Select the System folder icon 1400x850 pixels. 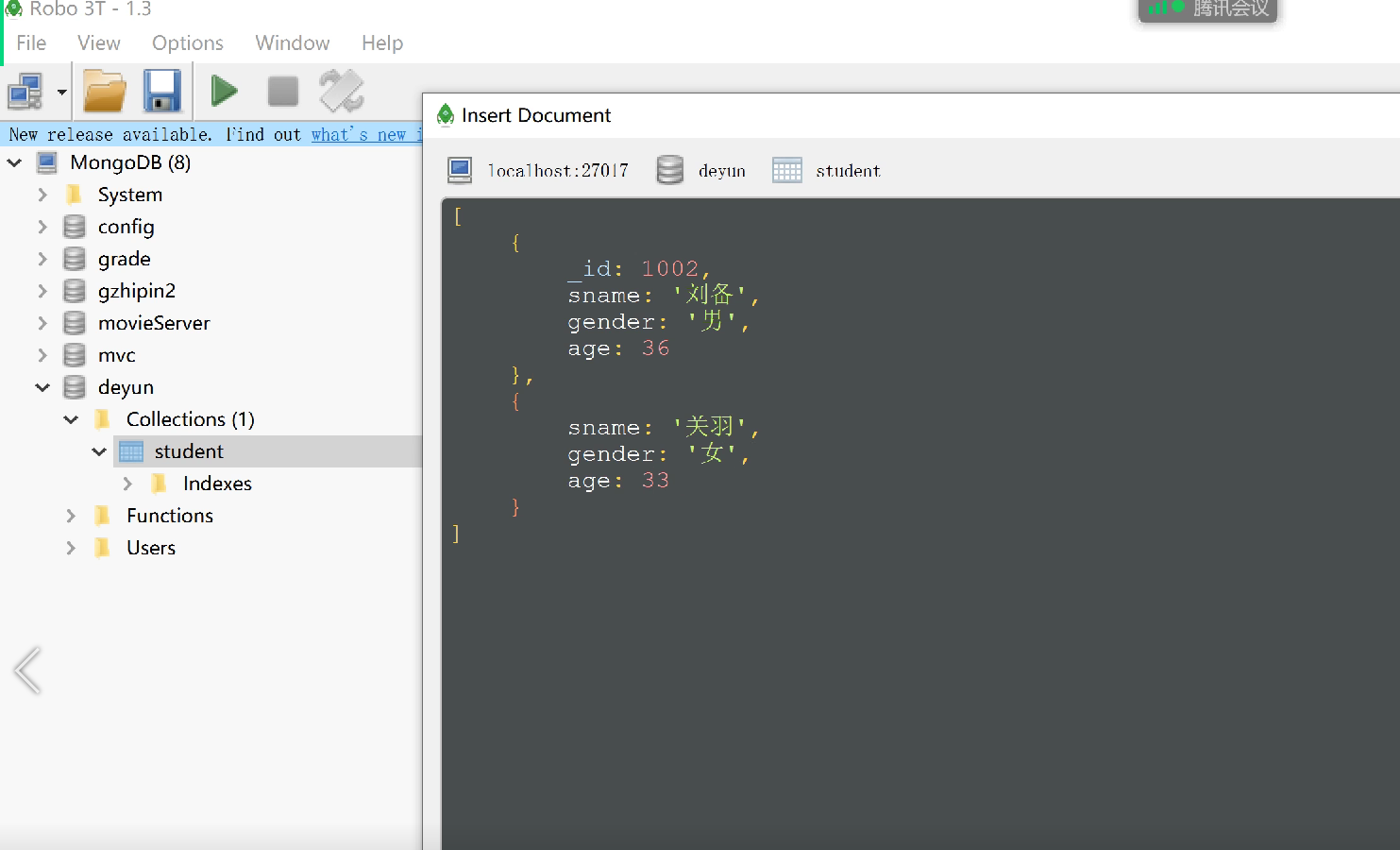[75, 195]
